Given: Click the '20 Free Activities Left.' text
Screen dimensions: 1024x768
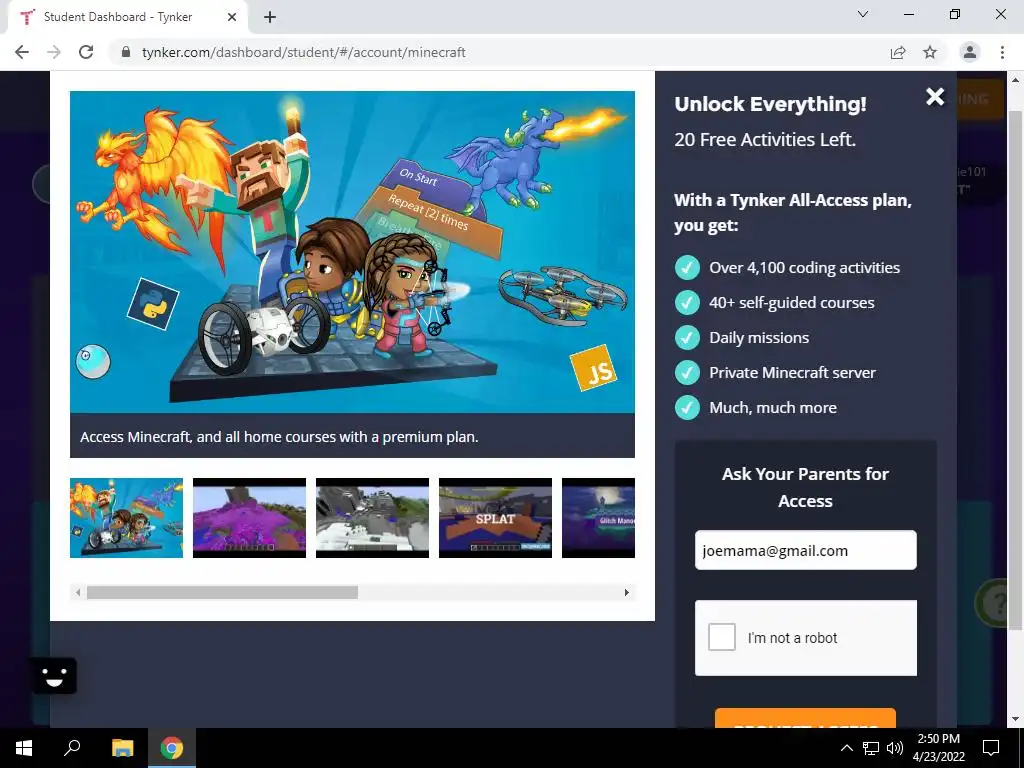Looking at the screenshot, I should (x=765, y=139).
